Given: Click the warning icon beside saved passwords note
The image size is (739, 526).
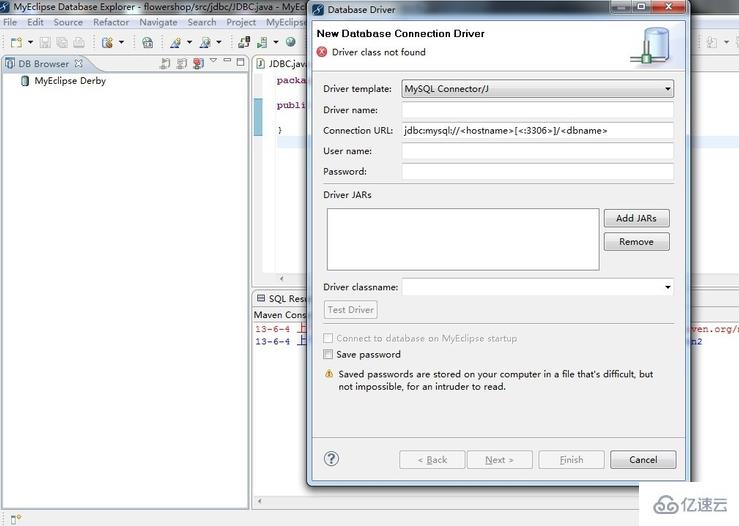Looking at the screenshot, I should tap(329, 374).
